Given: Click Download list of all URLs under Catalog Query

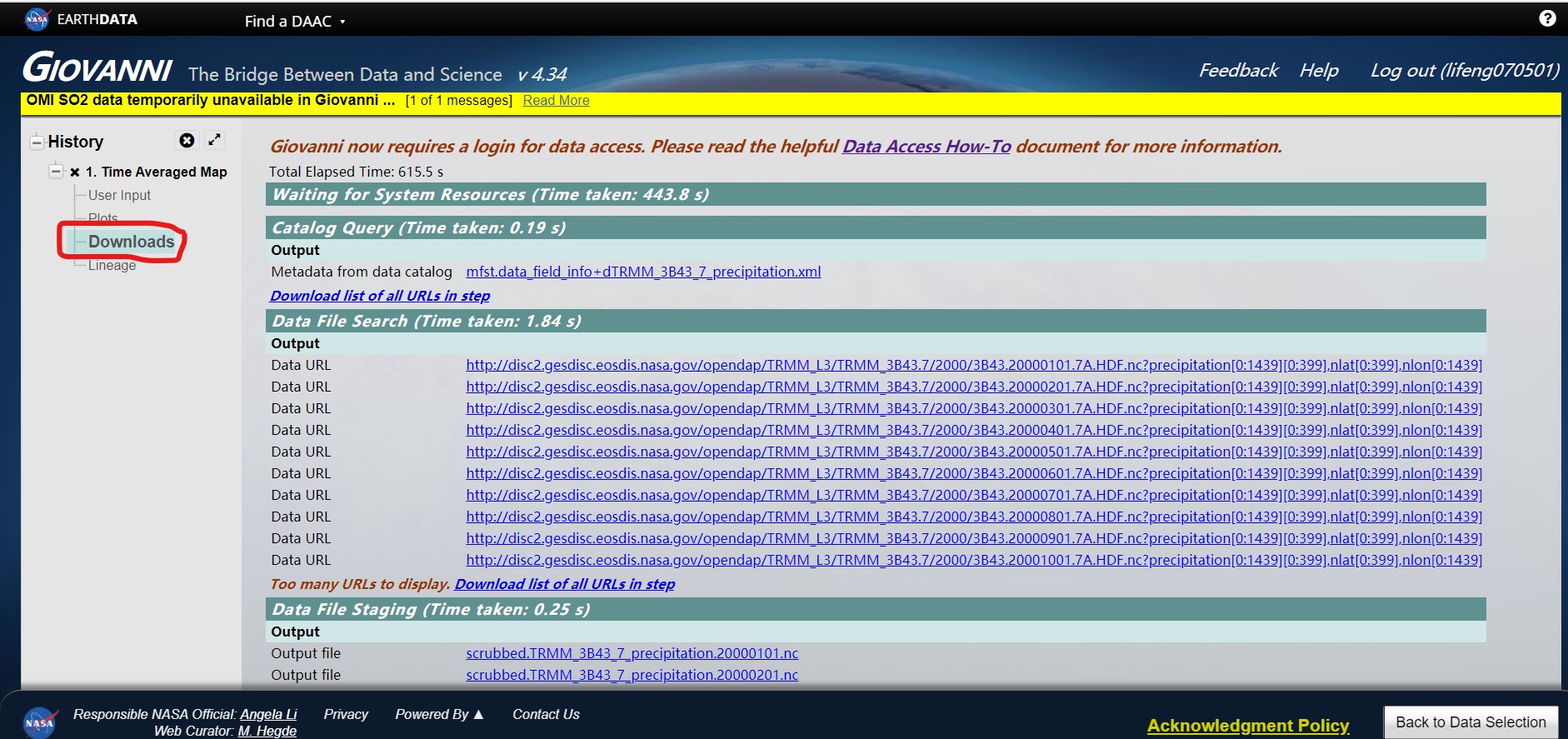Looking at the screenshot, I should point(380,296).
